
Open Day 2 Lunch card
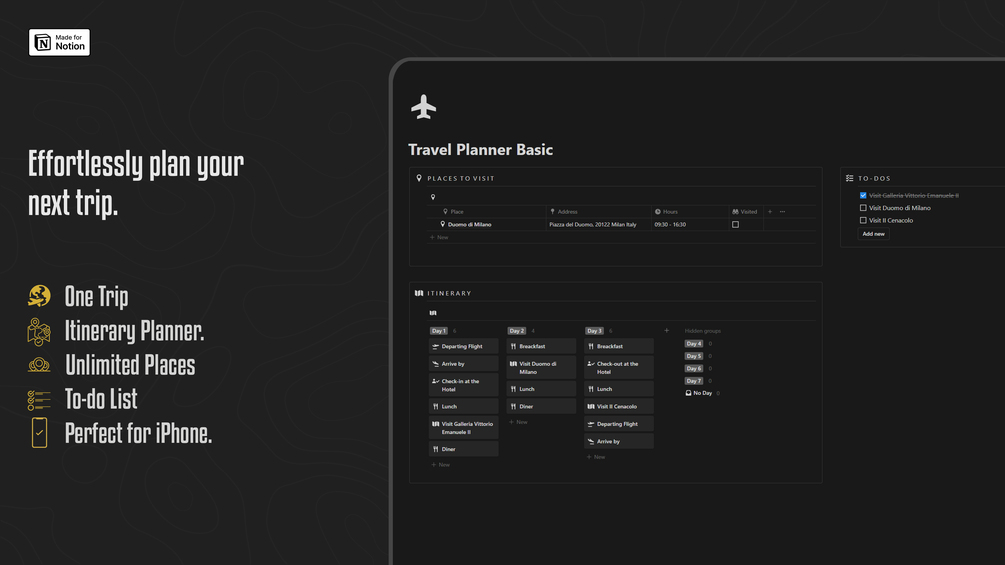pyautogui.click(x=542, y=389)
